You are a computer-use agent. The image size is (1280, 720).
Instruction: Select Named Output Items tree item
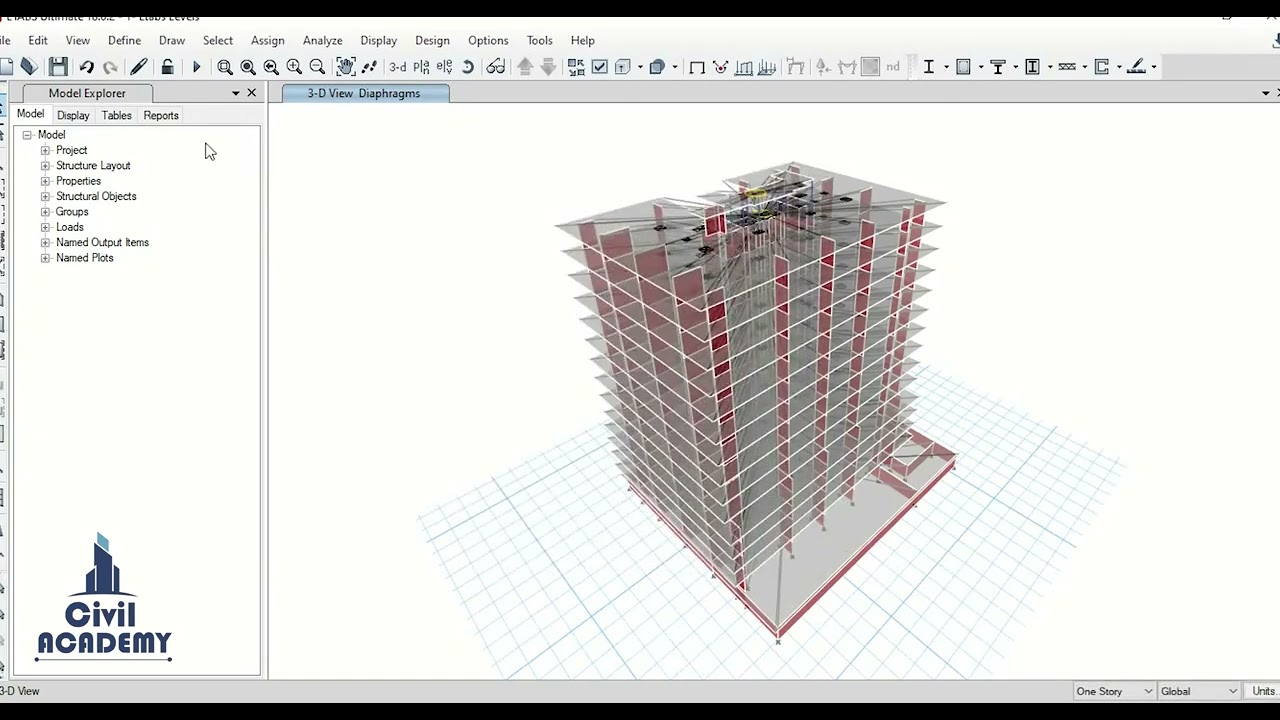102,242
